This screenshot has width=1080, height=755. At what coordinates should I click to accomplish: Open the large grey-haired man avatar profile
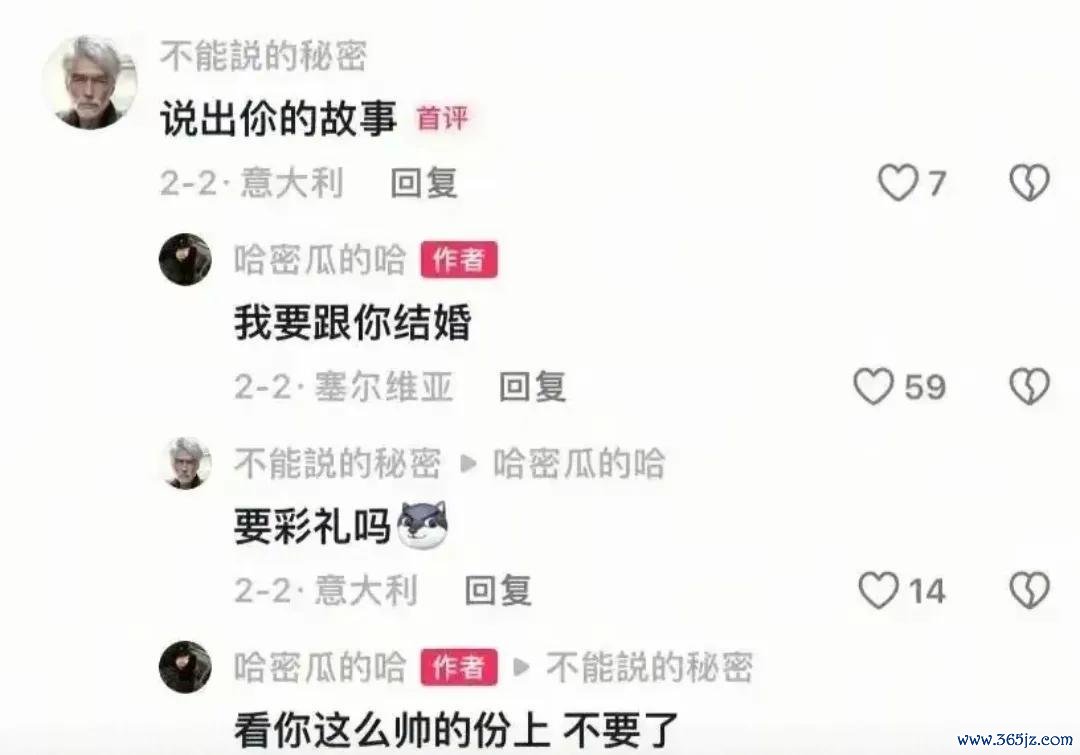click(90, 82)
